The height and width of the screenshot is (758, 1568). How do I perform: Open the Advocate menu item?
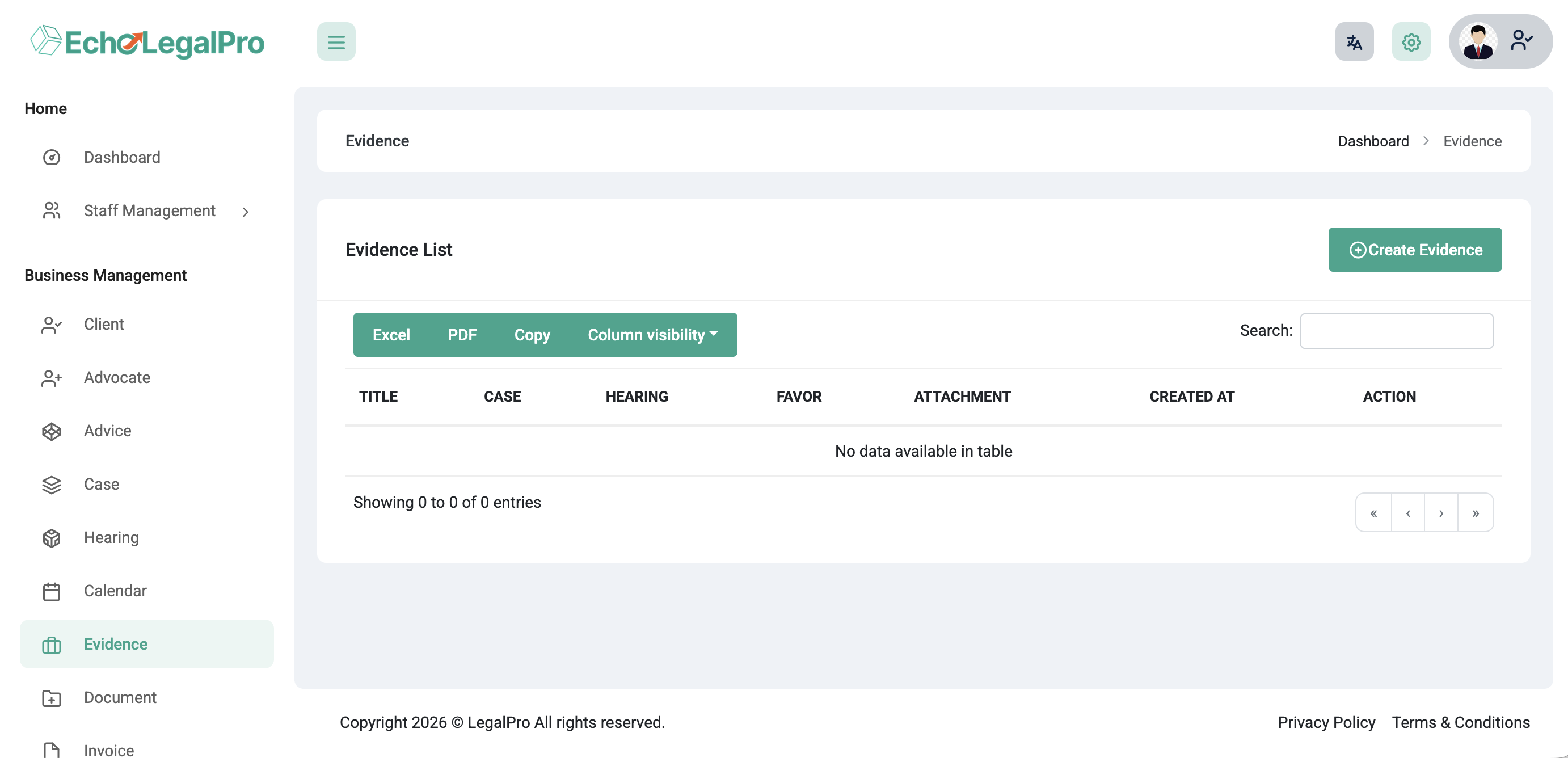(117, 377)
